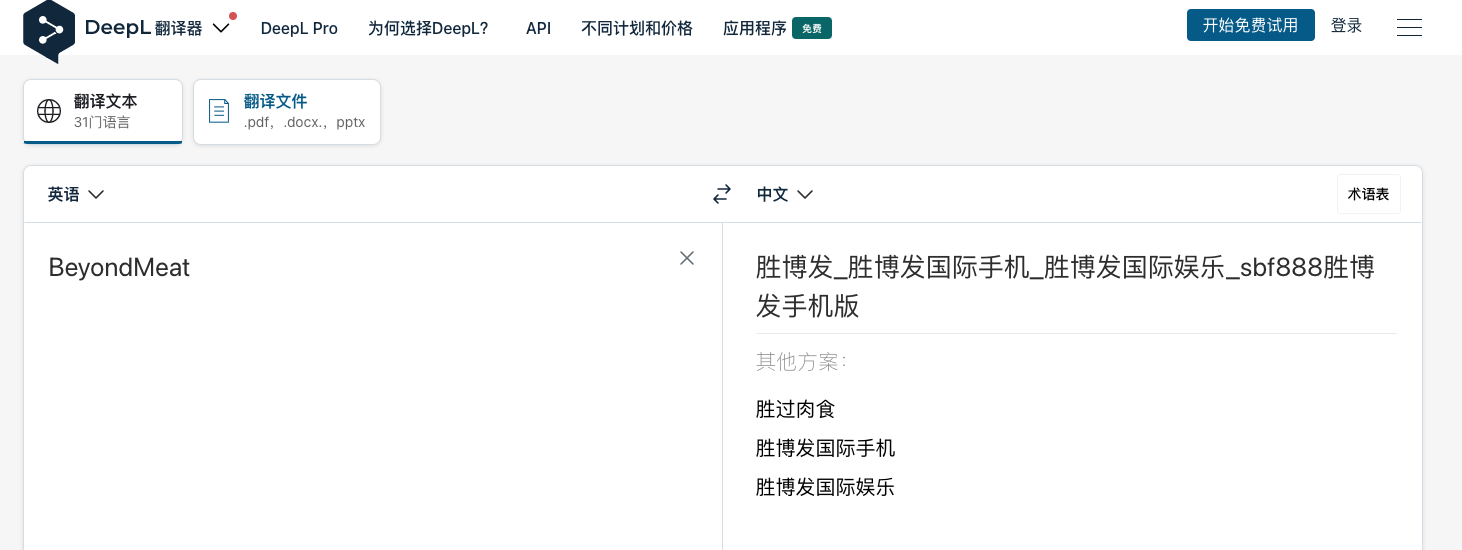Open 不同计划和价格 menu item

637,28
